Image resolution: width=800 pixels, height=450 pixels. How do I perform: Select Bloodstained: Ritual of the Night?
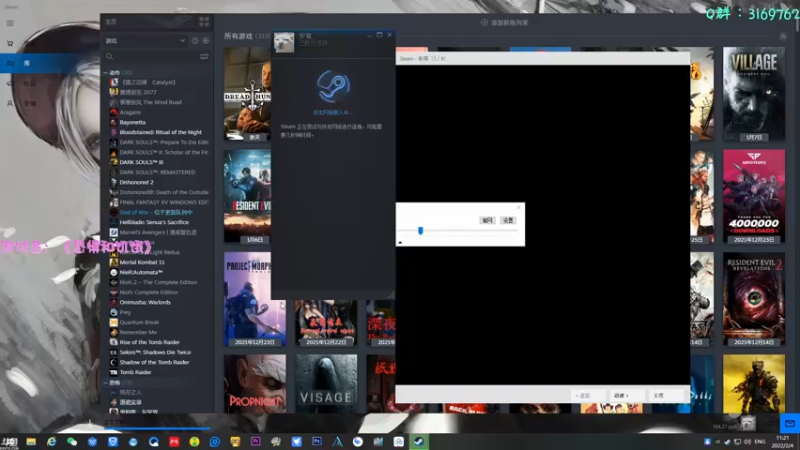(x=160, y=132)
